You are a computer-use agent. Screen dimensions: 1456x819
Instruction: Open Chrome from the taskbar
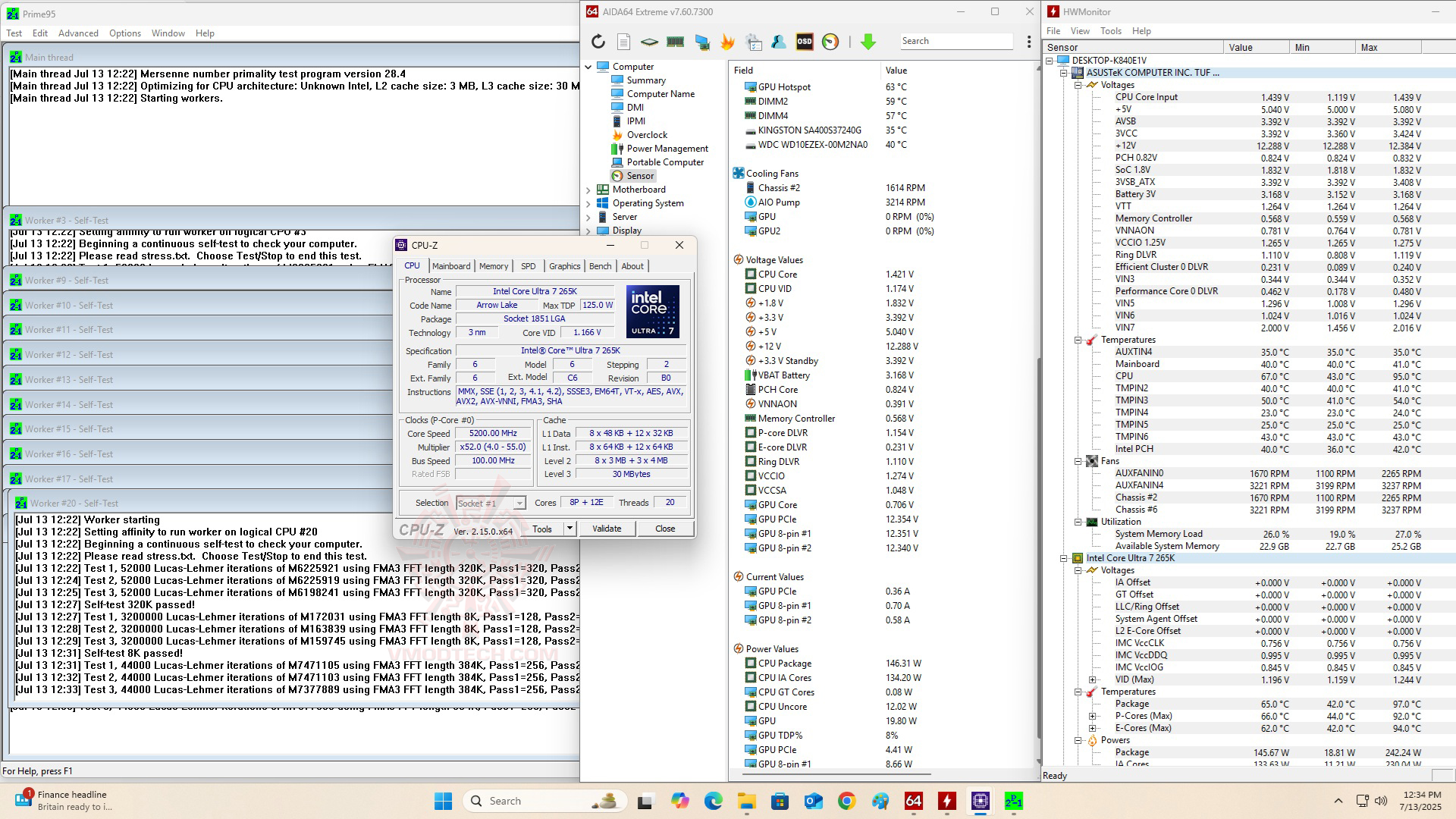(x=846, y=801)
